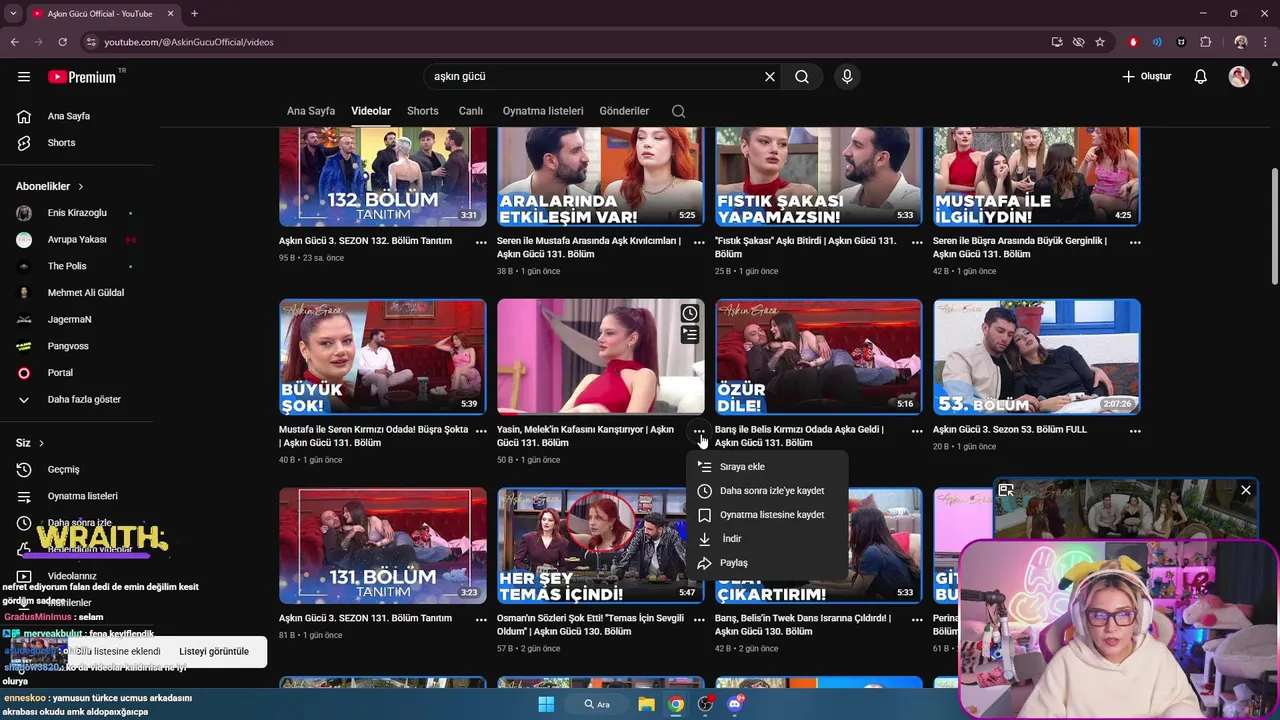
Task: Click the search magnifier button
Action: (x=802, y=77)
